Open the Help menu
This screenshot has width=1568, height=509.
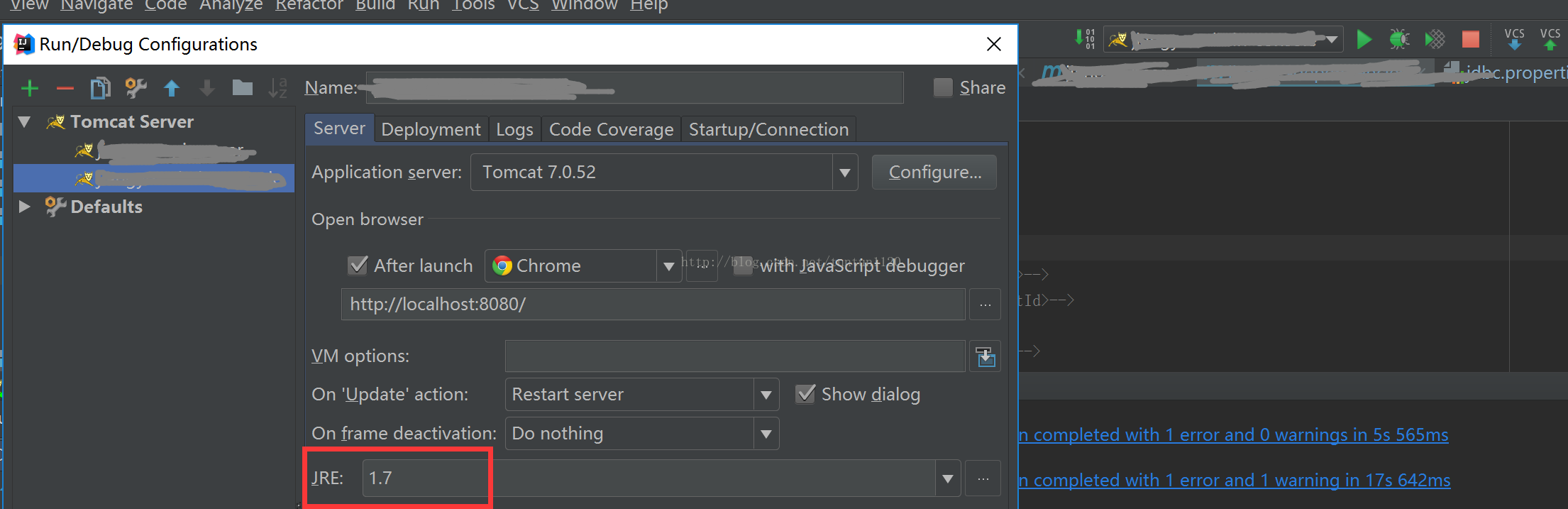click(648, 6)
